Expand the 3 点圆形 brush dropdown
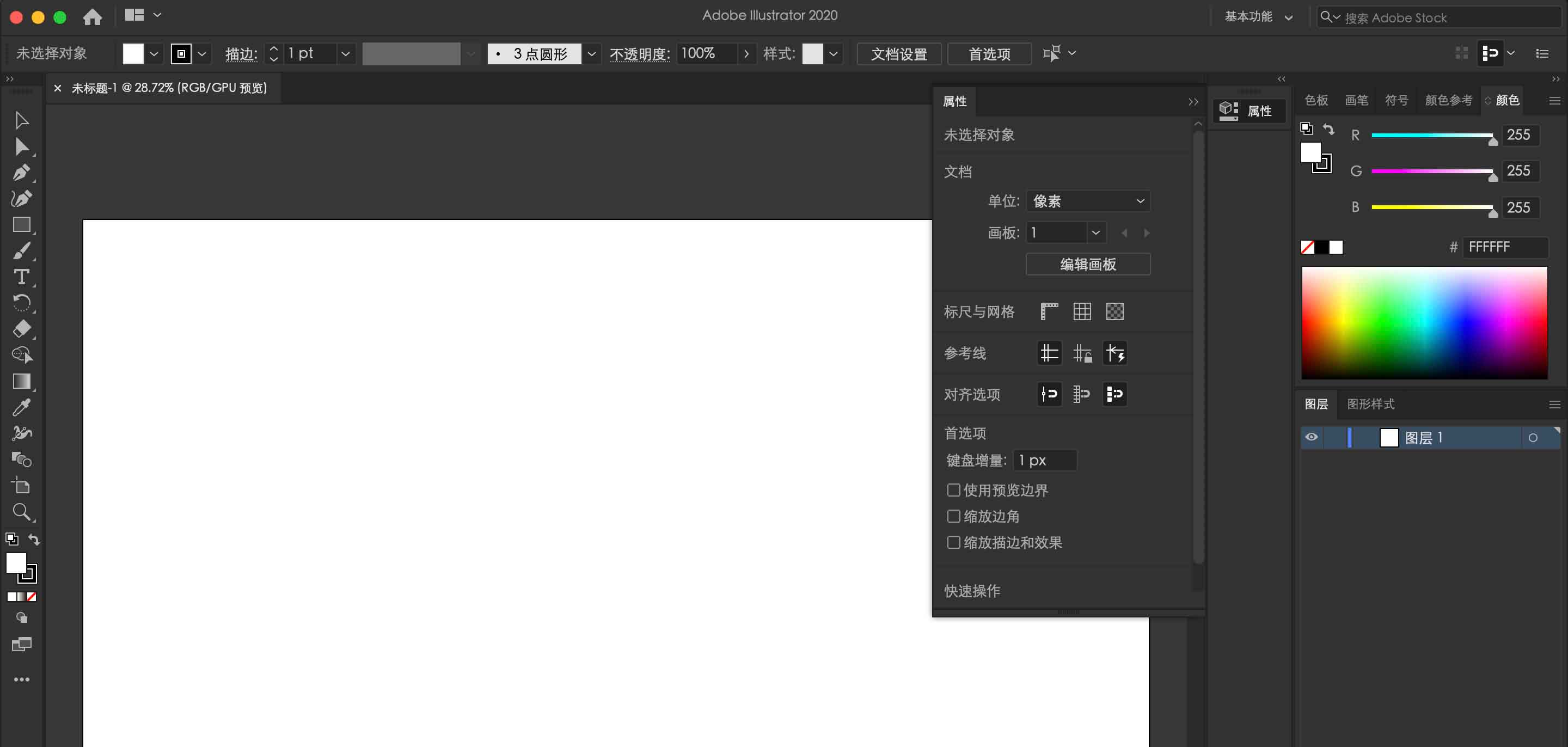1568x747 pixels. [591, 53]
